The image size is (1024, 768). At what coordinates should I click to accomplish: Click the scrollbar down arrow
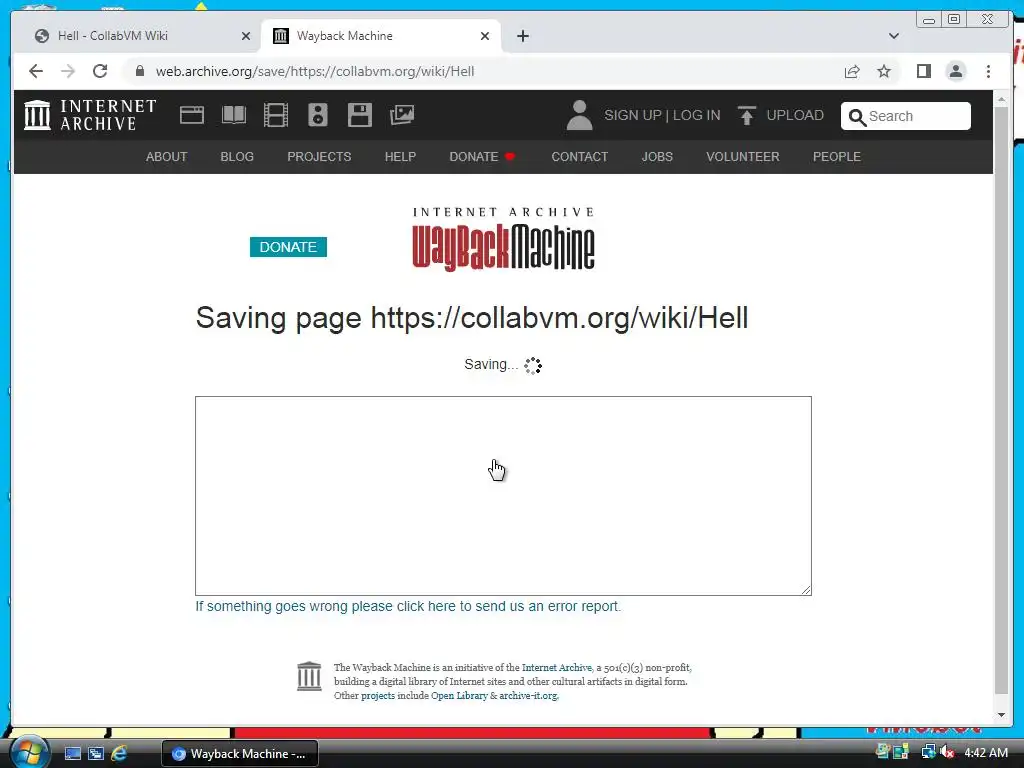pos(1001,714)
